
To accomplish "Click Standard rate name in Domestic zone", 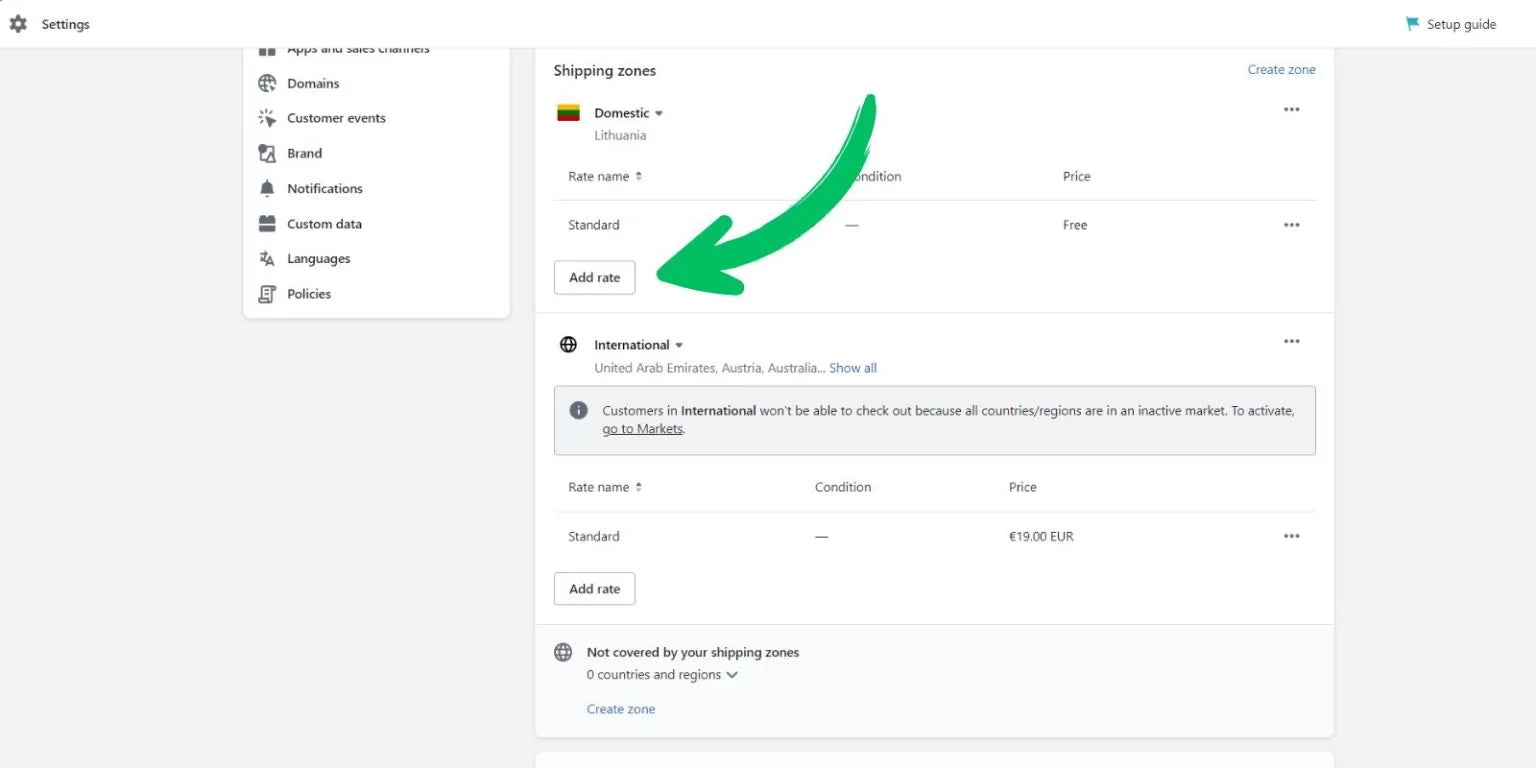I will click(x=594, y=225).
